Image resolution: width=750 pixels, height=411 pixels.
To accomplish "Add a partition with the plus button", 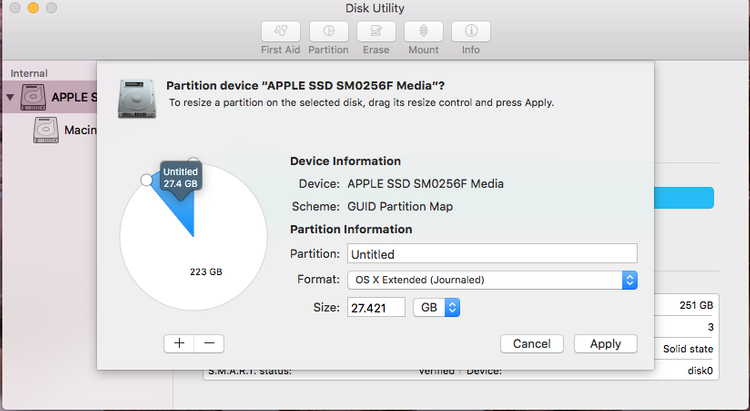I will pyautogui.click(x=179, y=344).
